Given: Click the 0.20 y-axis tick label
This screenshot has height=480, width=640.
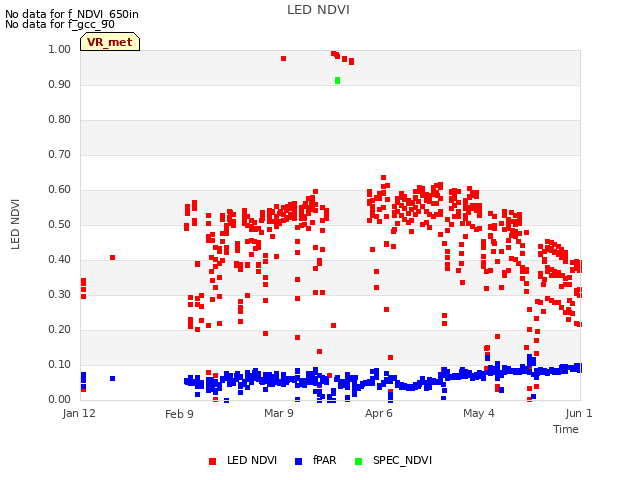Looking at the screenshot, I should pos(60,329).
